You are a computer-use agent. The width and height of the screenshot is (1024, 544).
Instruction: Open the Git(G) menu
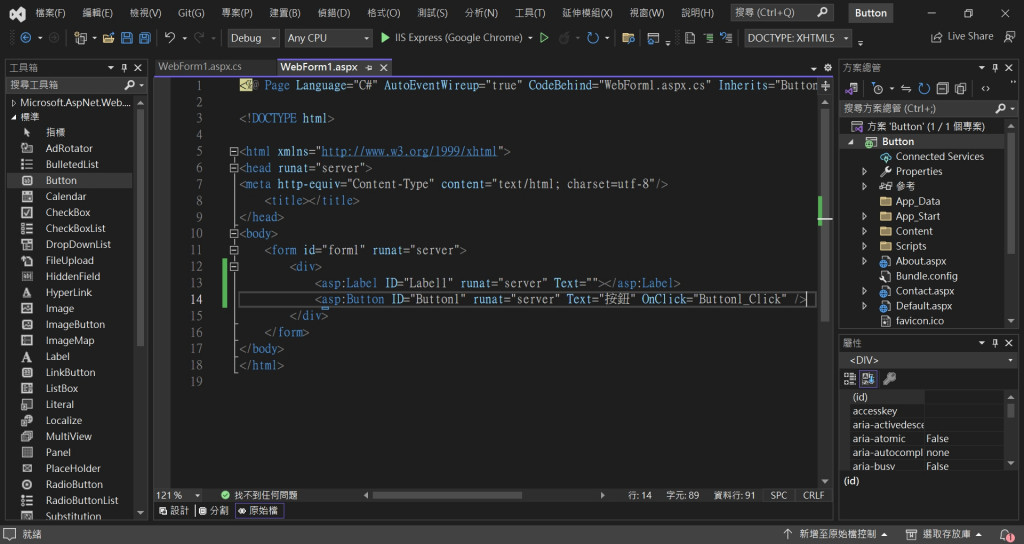click(191, 12)
